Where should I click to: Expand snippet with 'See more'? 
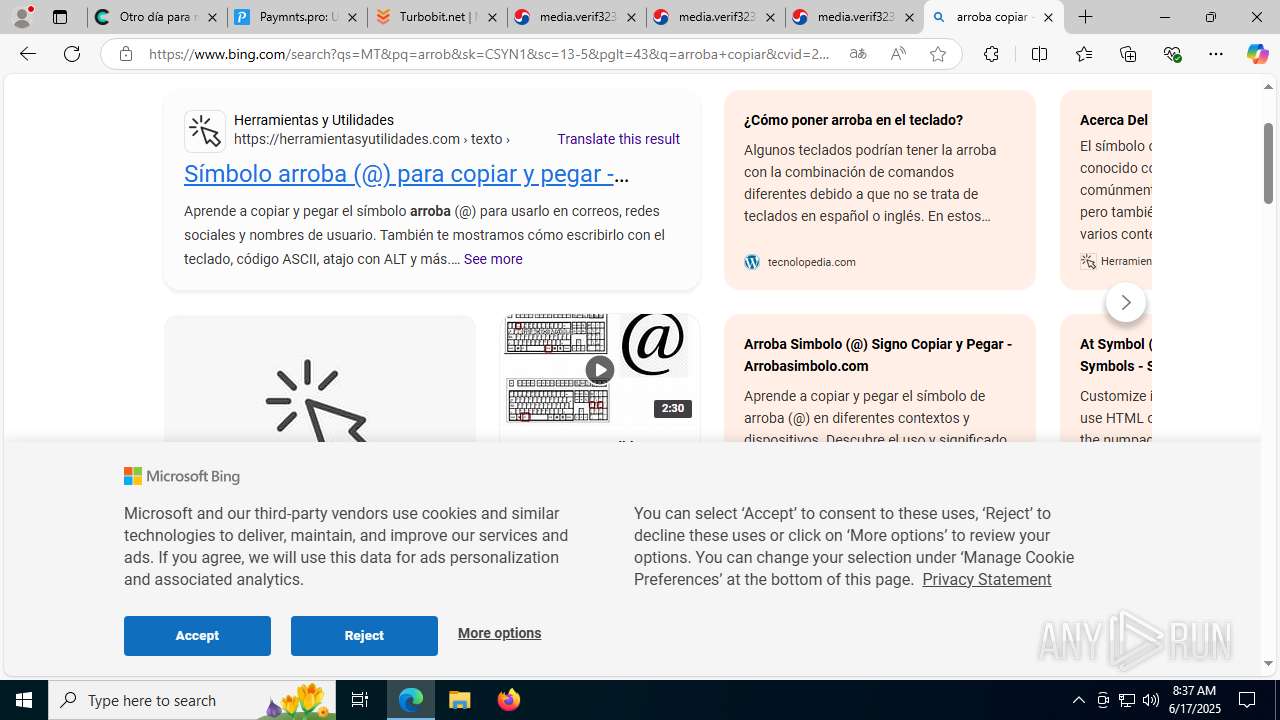tap(492, 259)
